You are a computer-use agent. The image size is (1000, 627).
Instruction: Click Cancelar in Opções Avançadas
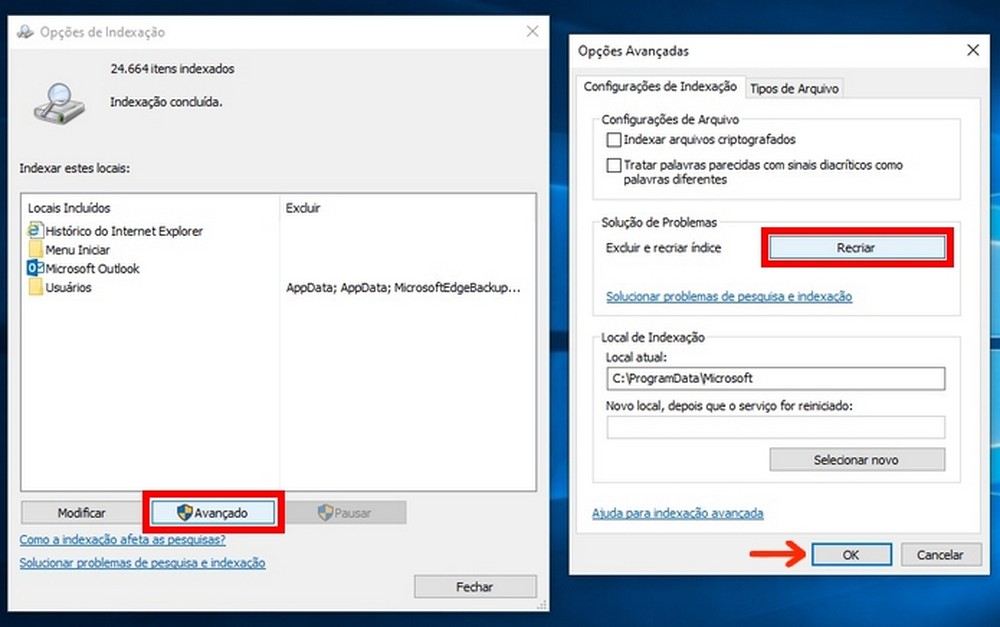(x=940, y=555)
